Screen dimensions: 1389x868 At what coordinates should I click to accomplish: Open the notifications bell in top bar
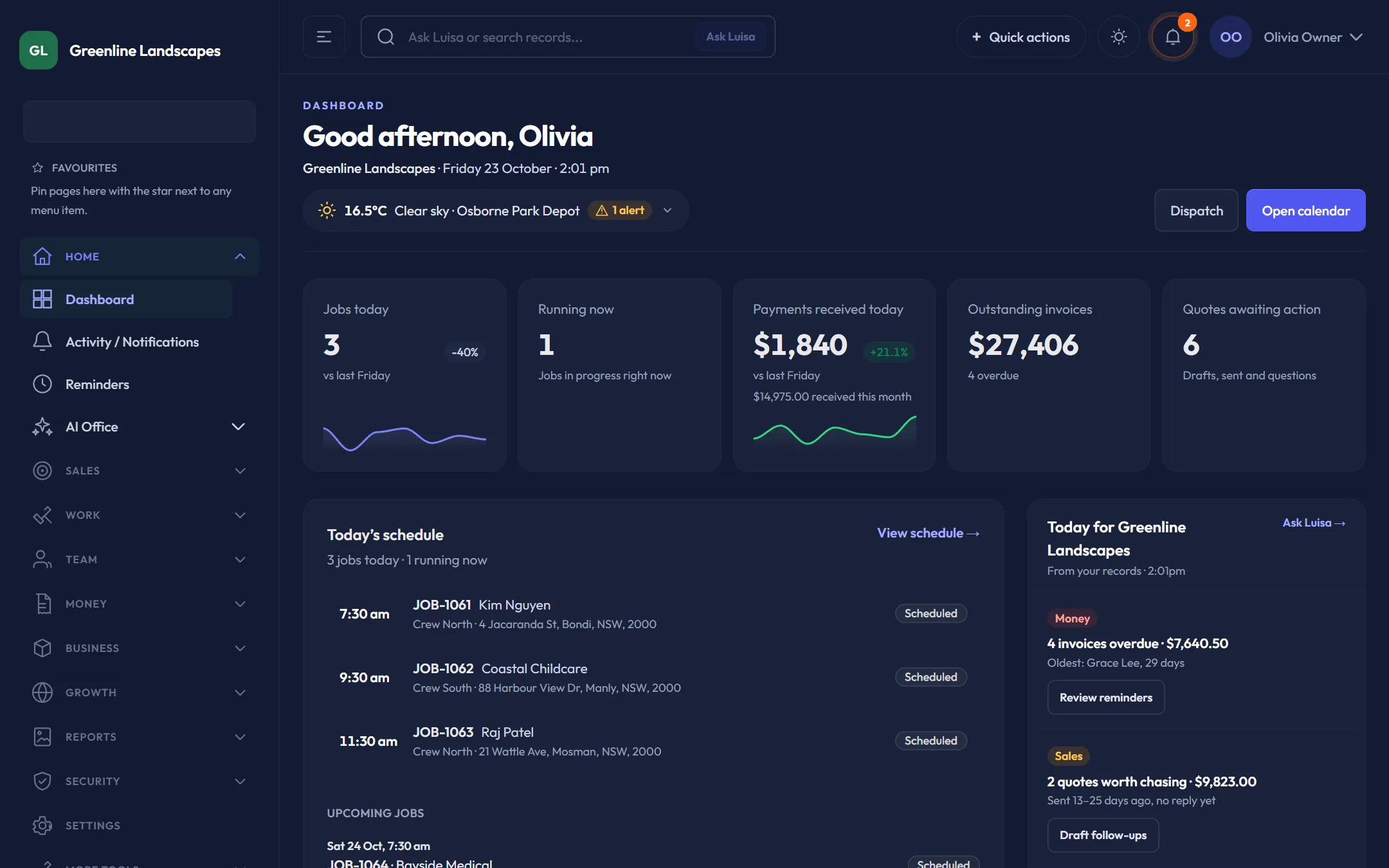point(1172,37)
